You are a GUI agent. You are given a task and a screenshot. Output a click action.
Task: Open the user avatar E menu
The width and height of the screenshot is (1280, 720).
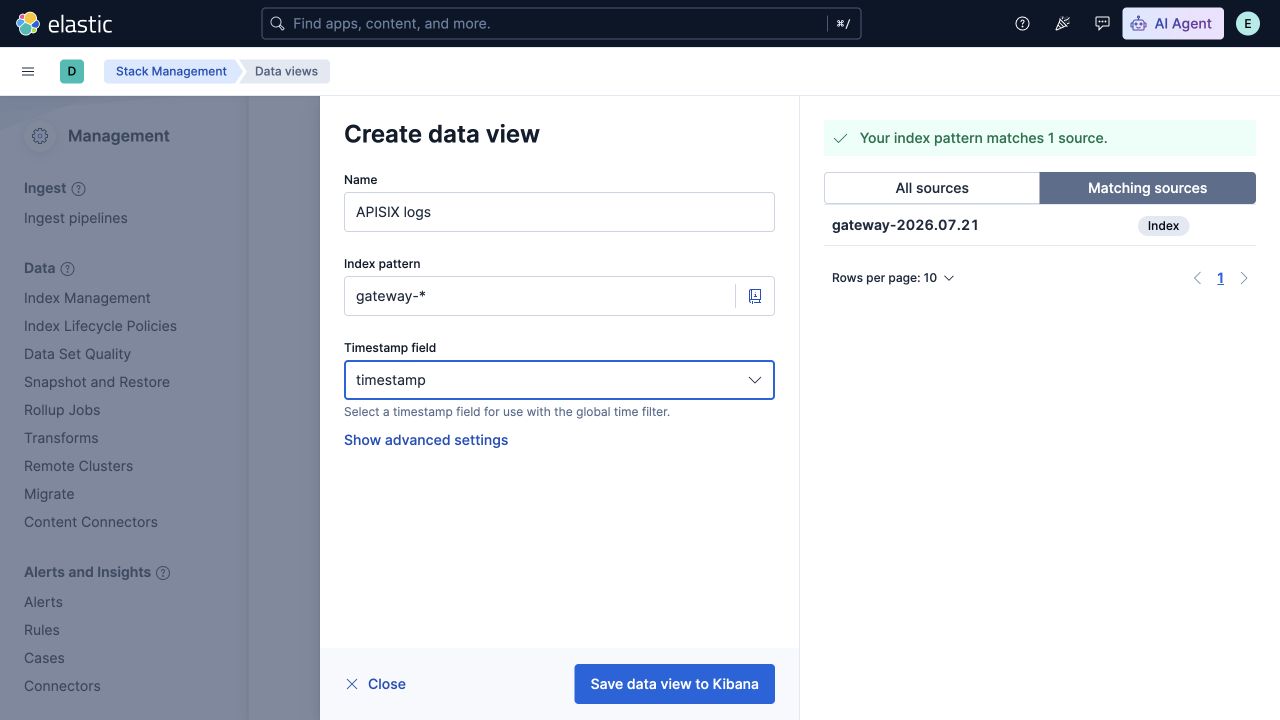point(1248,23)
